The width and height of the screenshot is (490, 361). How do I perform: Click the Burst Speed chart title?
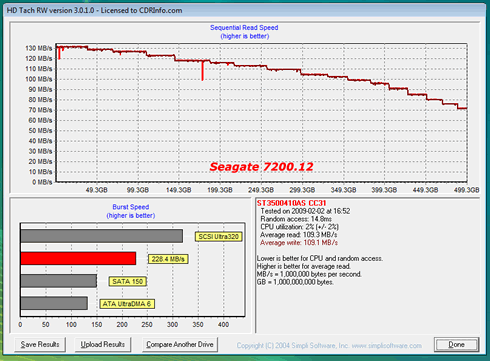(x=131, y=207)
